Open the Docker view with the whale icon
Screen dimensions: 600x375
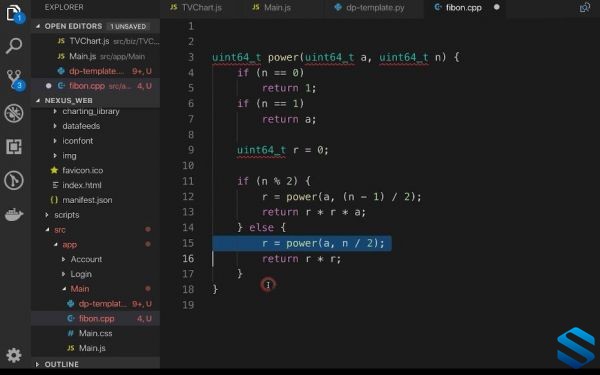(14, 214)
